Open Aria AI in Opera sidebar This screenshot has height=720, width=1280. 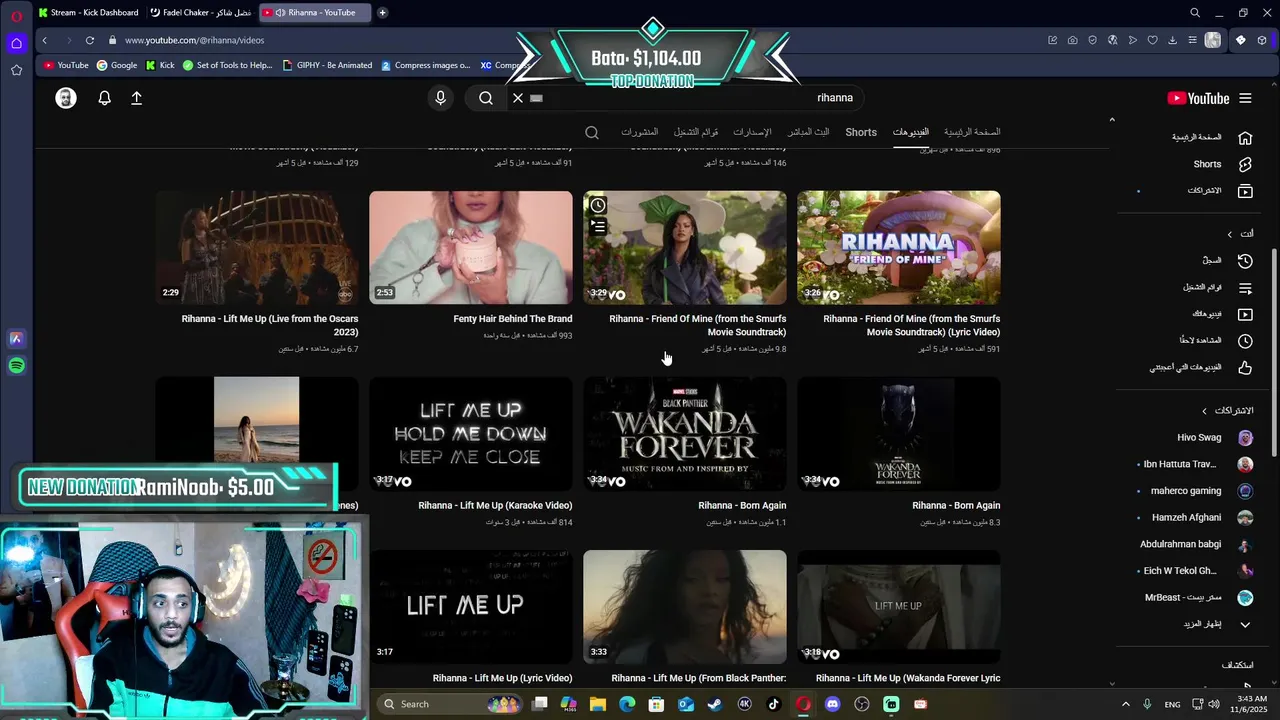(16, 339)
